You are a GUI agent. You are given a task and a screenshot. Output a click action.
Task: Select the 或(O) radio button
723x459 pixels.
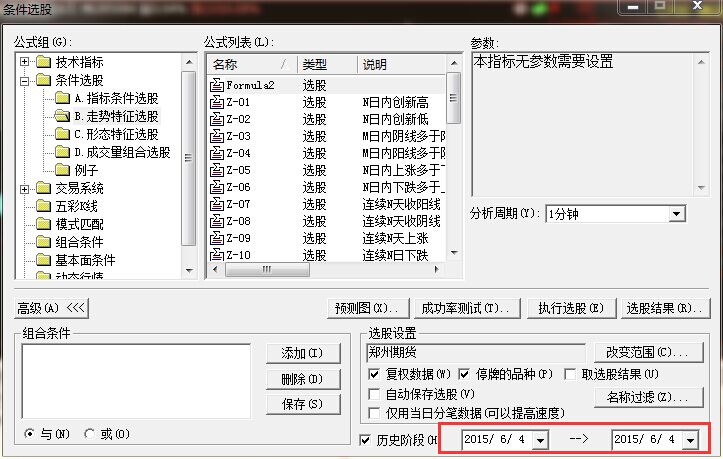pyautogui.click(x=91, y=434)
